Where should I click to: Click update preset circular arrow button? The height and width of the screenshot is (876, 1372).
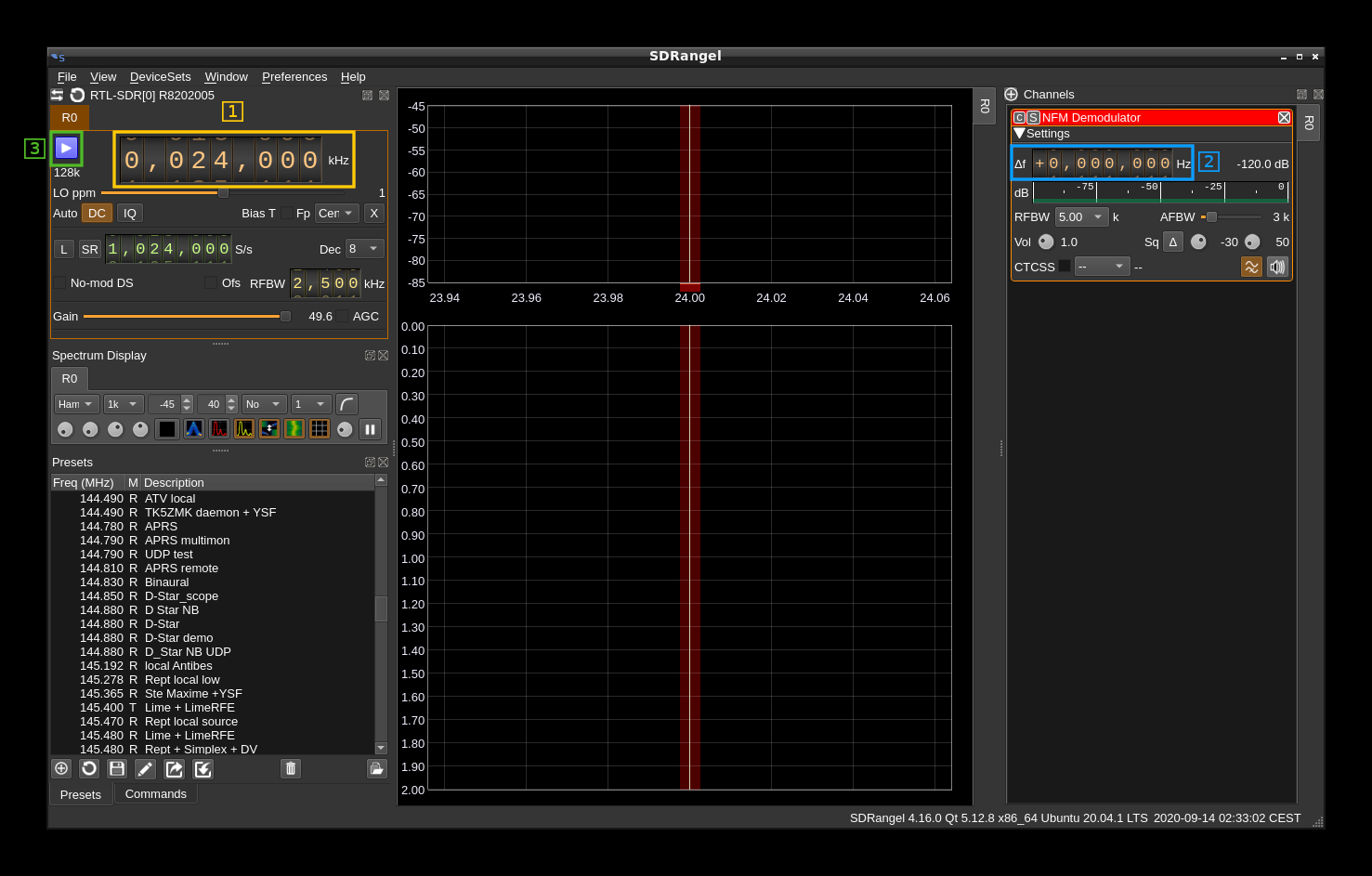[89, 768]
